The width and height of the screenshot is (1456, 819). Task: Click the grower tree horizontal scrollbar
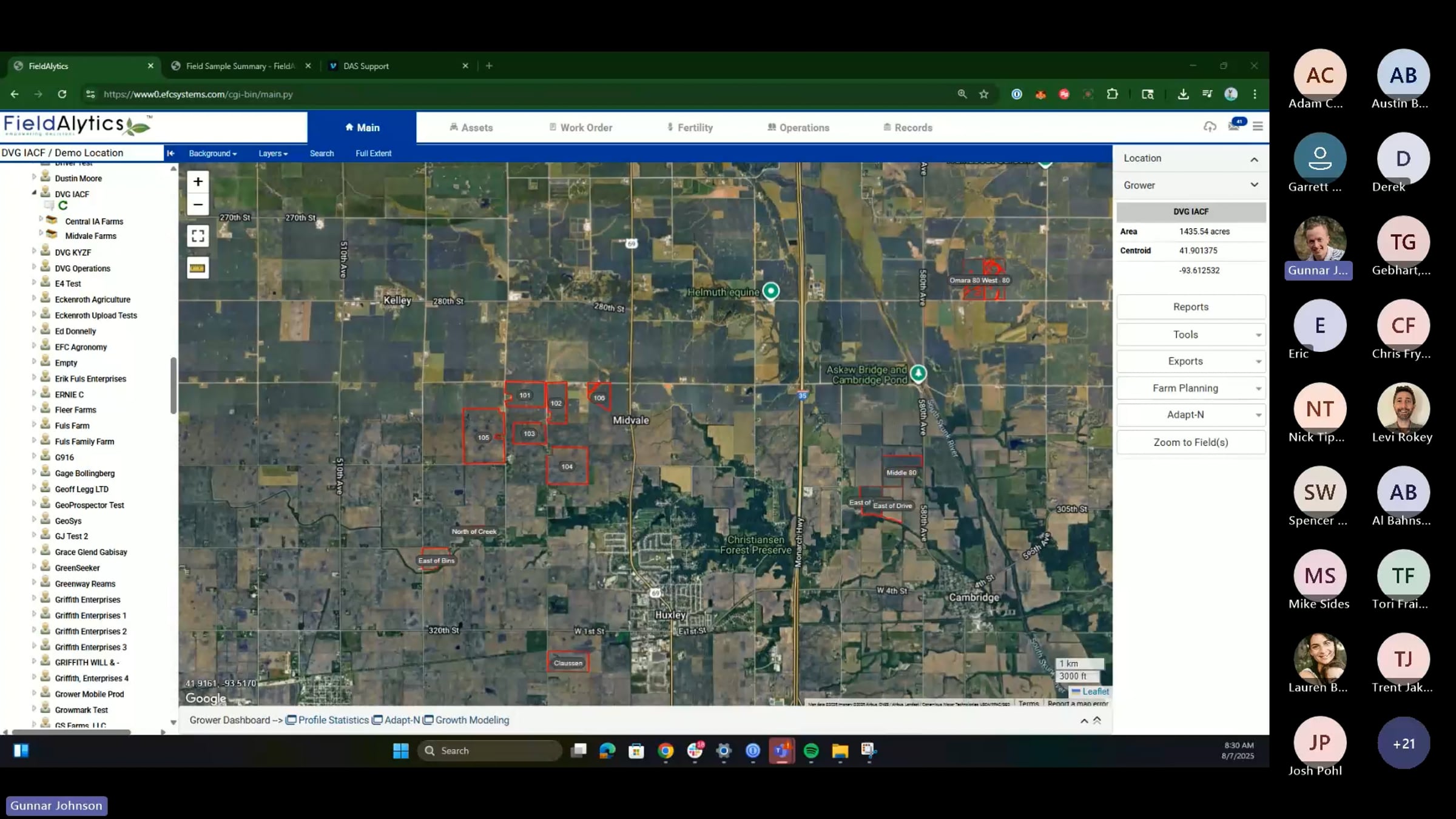[72, 732]
